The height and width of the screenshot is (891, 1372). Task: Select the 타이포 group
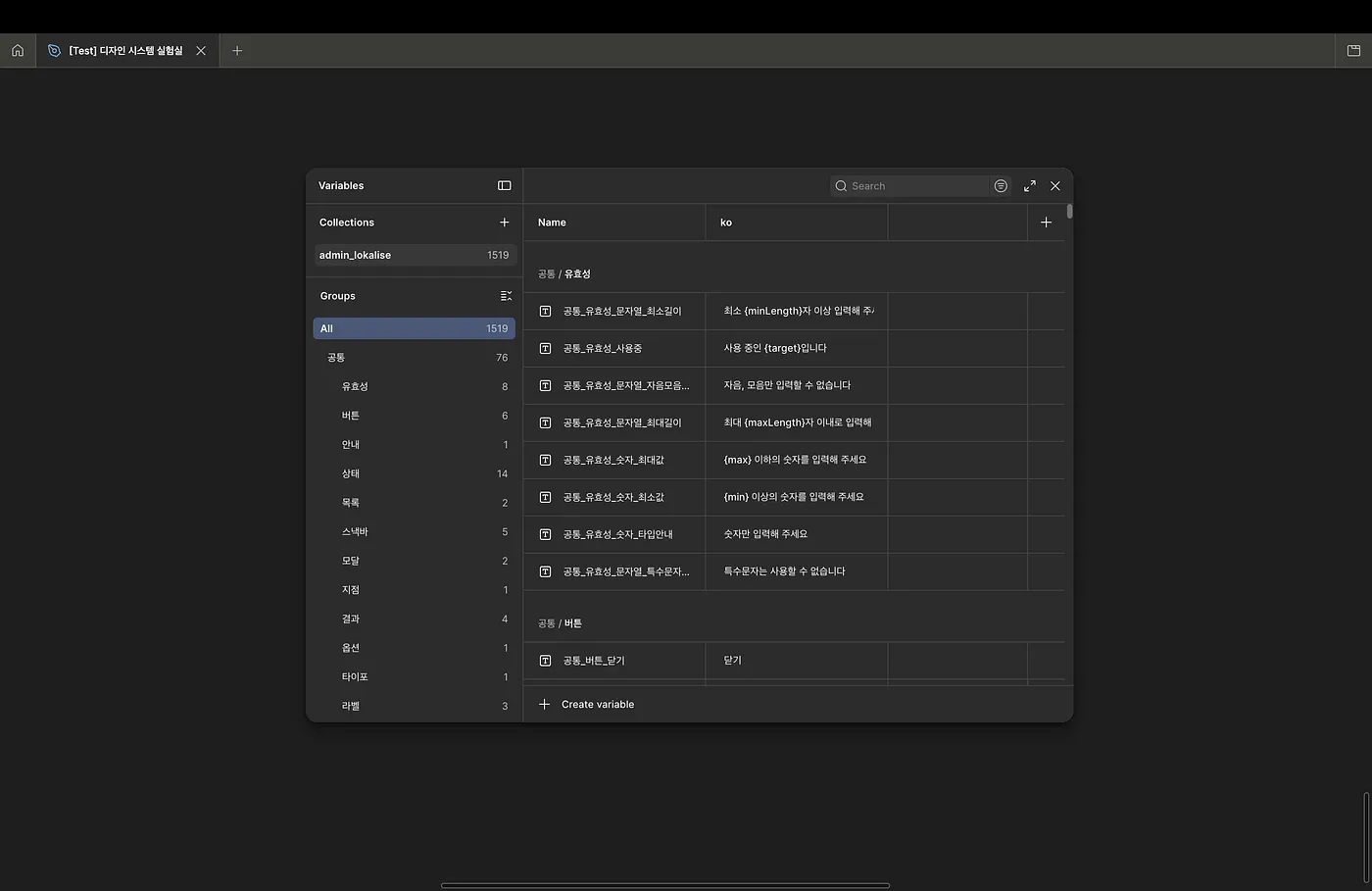coord(415,676)
